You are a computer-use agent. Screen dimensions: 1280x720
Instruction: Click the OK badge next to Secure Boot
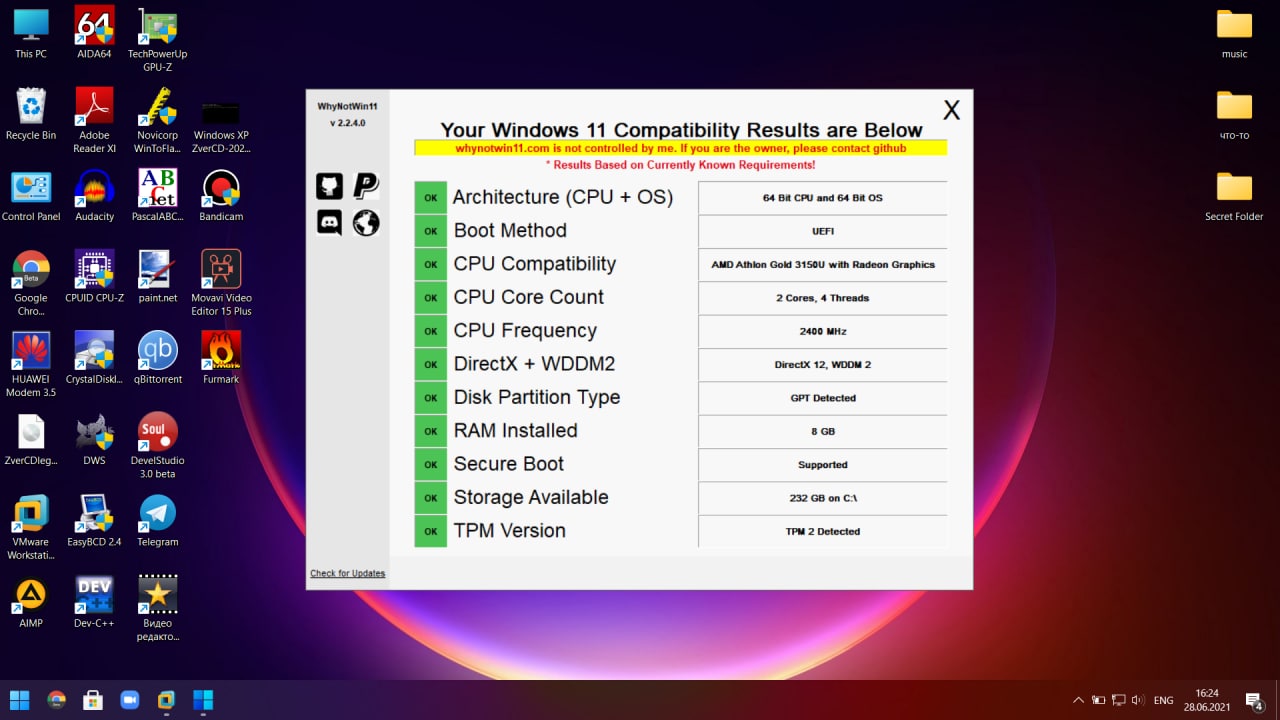tap(431, 464)
